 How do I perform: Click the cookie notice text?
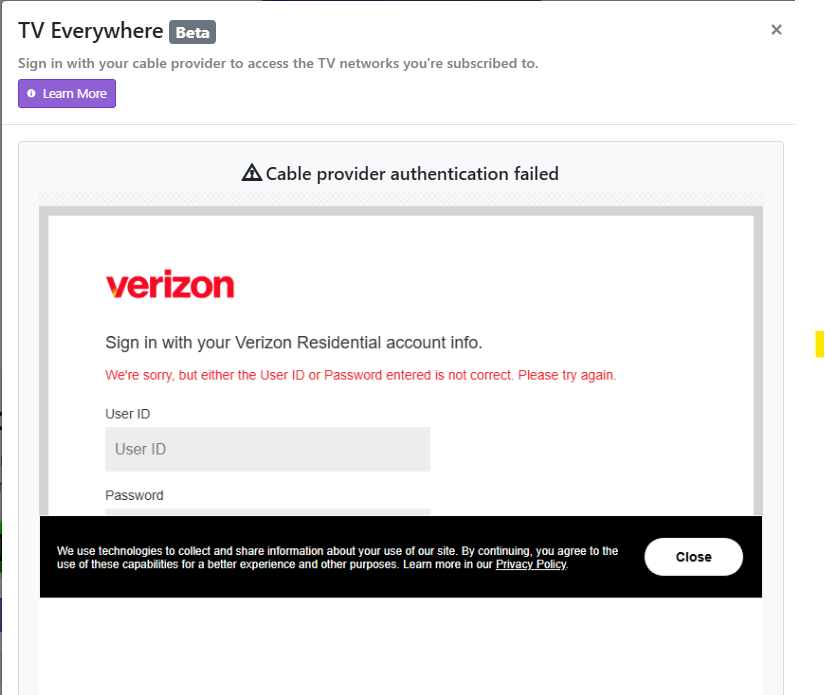[337, 558]
